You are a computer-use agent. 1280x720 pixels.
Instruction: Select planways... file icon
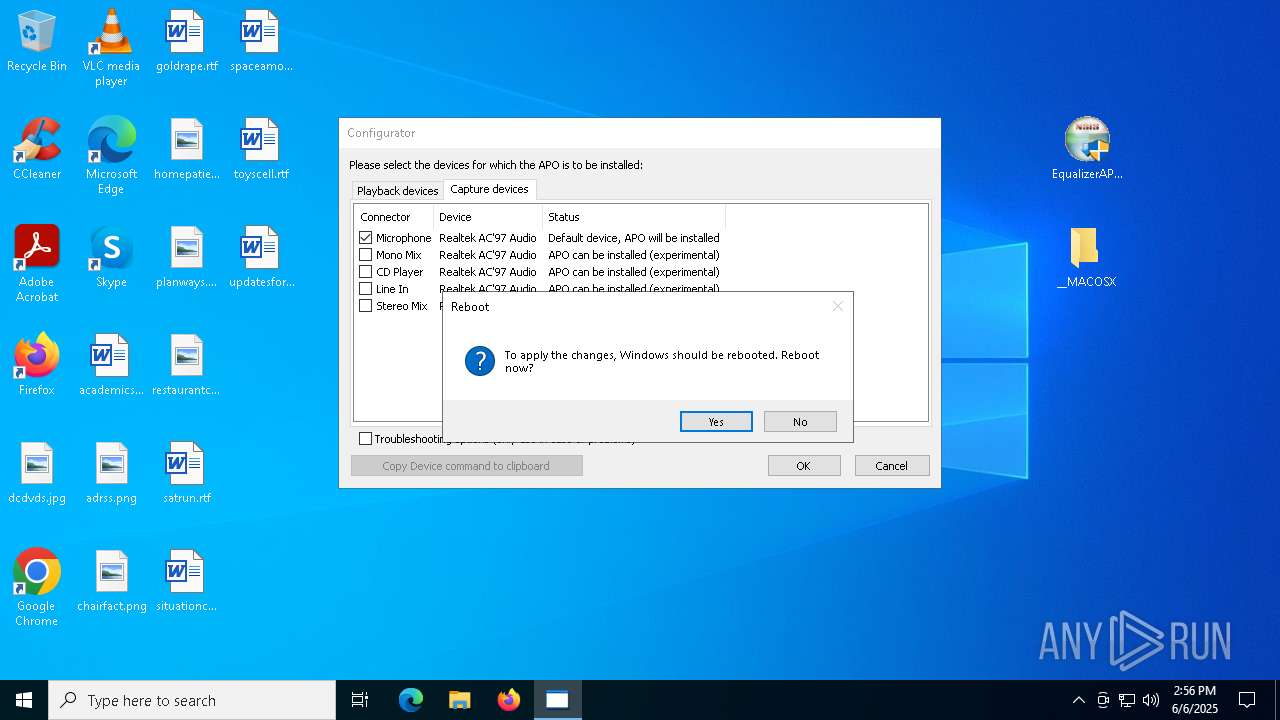[187, 258]
